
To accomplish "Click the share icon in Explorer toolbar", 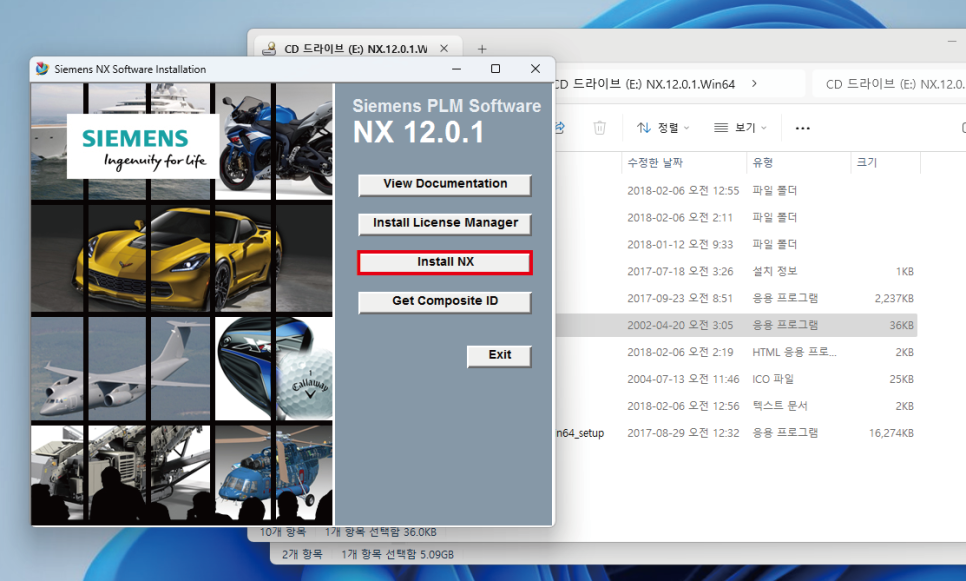I will coord(560,128).
